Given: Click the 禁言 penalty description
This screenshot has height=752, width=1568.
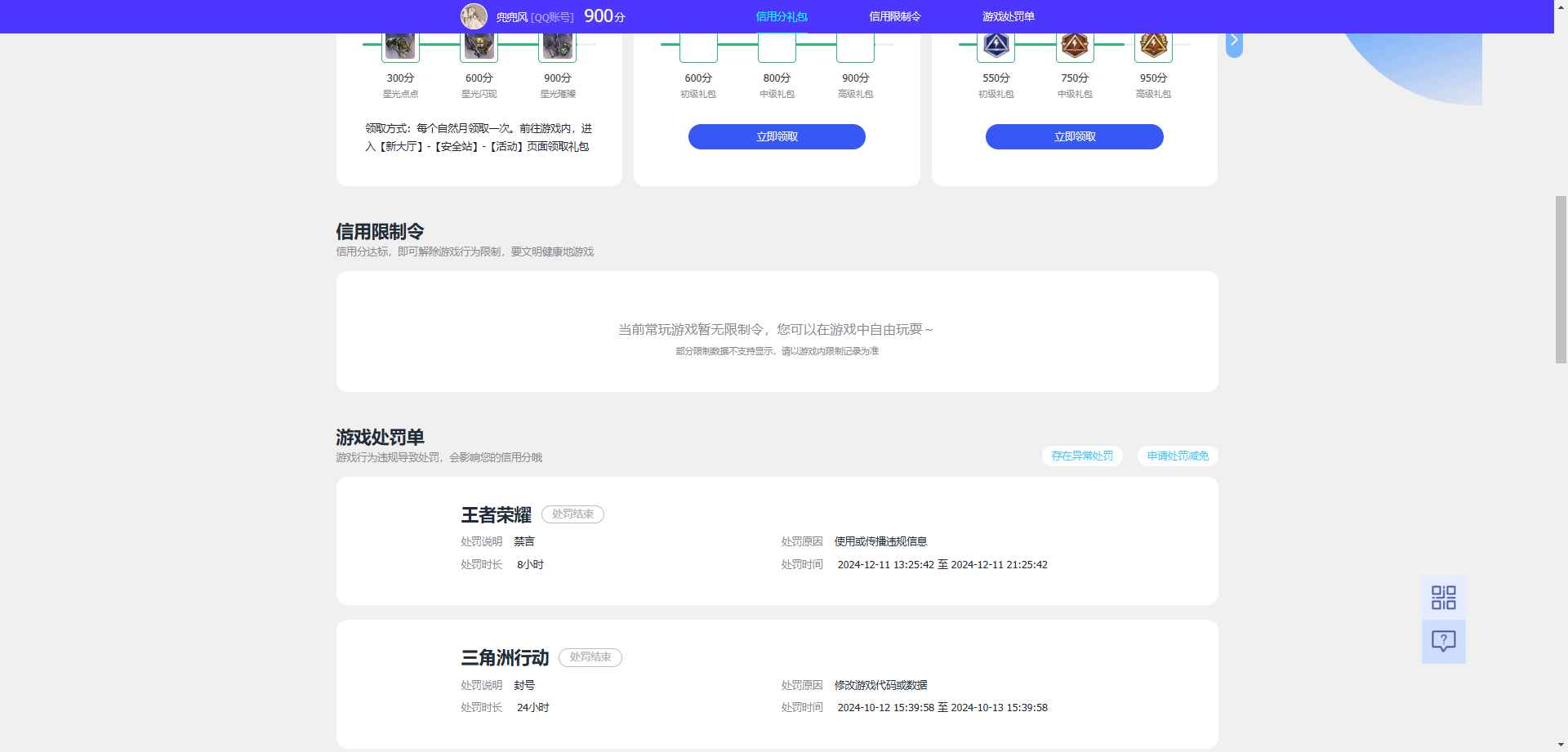Looking at the screenshot, I should [524, 541].
